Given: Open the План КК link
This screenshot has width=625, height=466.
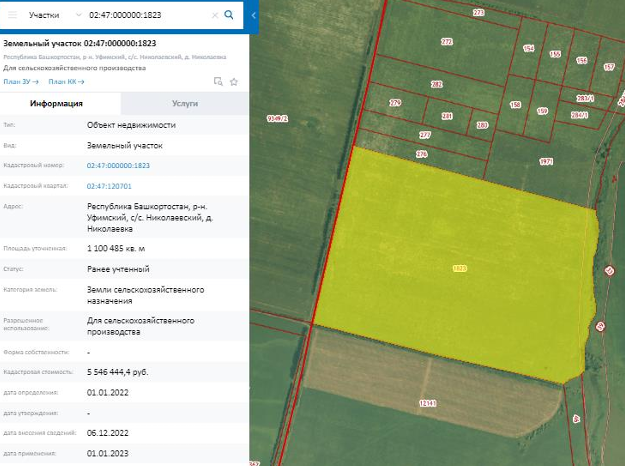Looking at the screenshot, I should (64, 81).
